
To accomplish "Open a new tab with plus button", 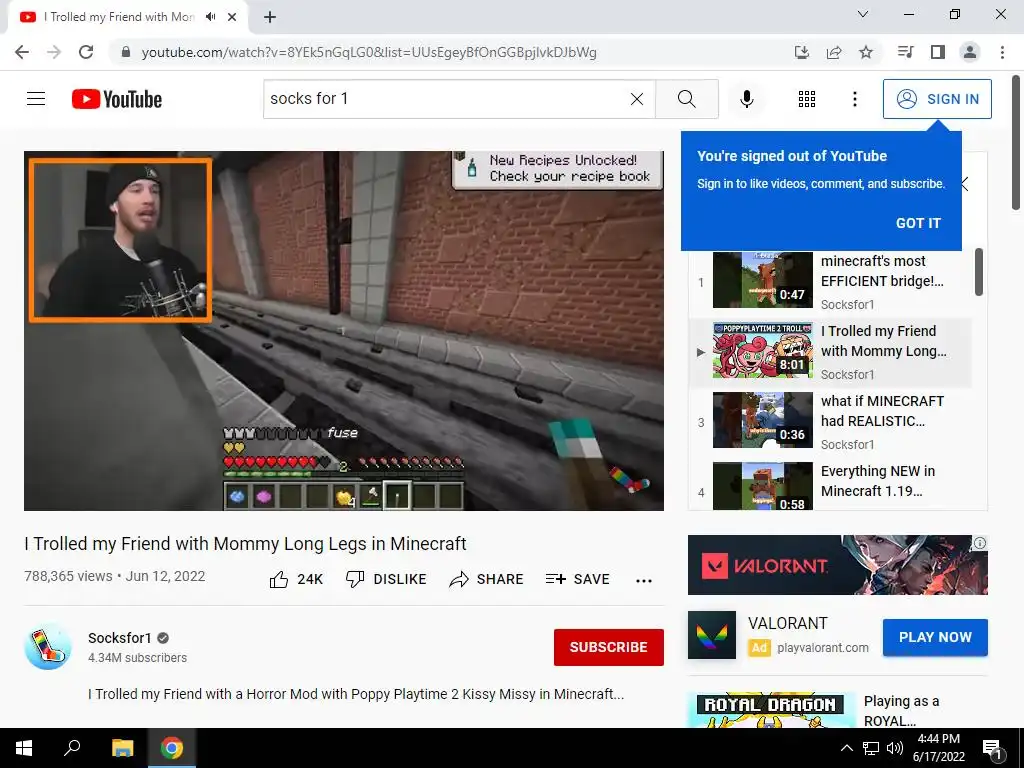I will pos(270,17).
